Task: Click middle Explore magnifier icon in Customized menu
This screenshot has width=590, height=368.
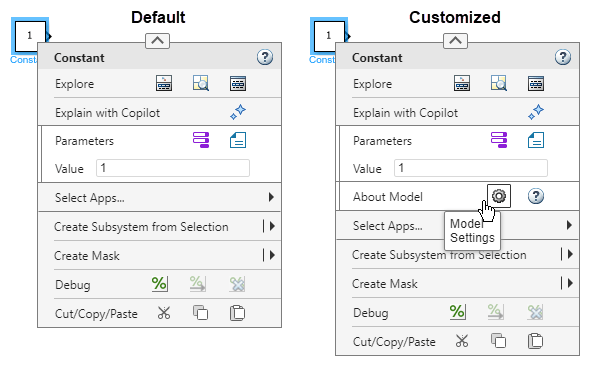Action: (x=499, y=83)
